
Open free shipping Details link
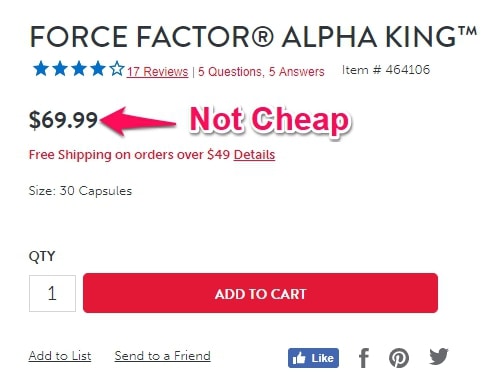(x=254, y=155)
